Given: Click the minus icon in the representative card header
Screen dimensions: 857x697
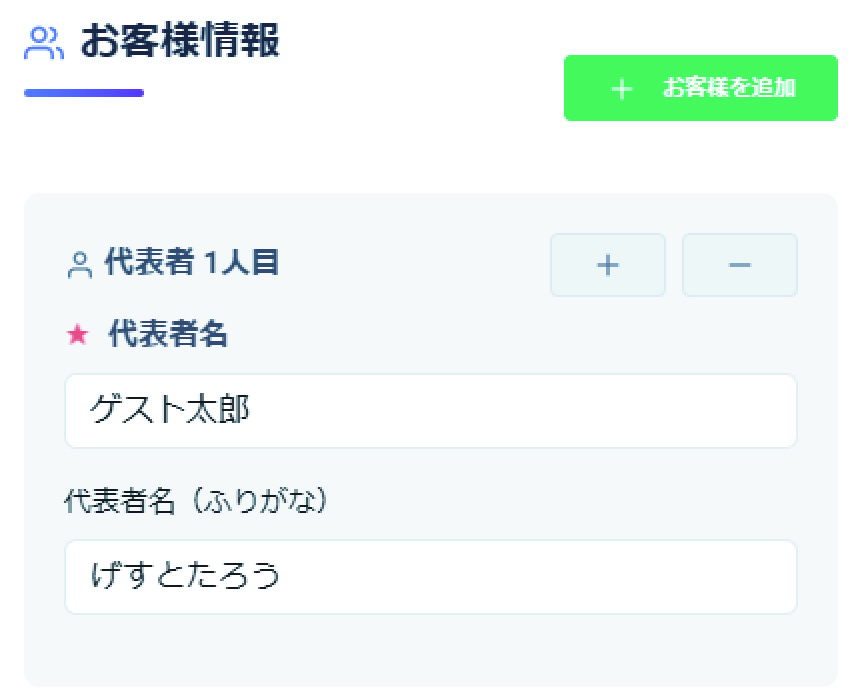Looking at the screenshot, I should coord(739,265).
